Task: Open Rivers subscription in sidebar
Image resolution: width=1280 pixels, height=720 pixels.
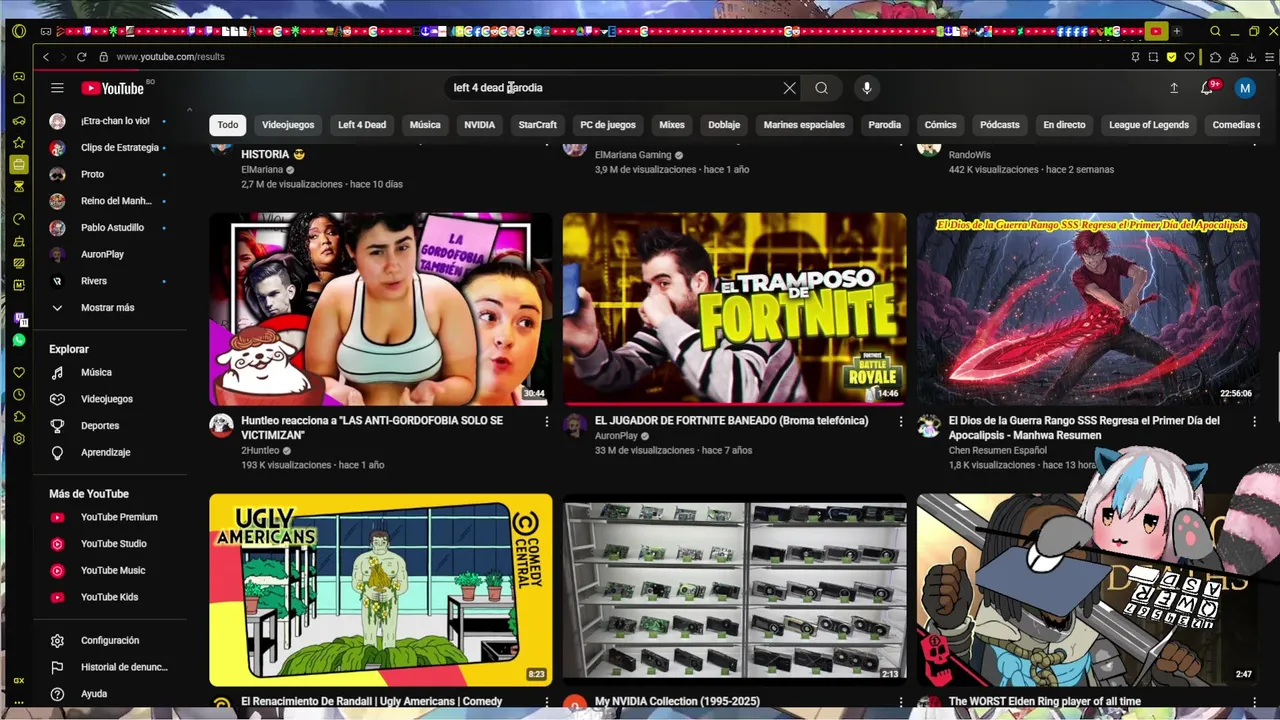Action: pyautogui.click(x=93, y=281)
